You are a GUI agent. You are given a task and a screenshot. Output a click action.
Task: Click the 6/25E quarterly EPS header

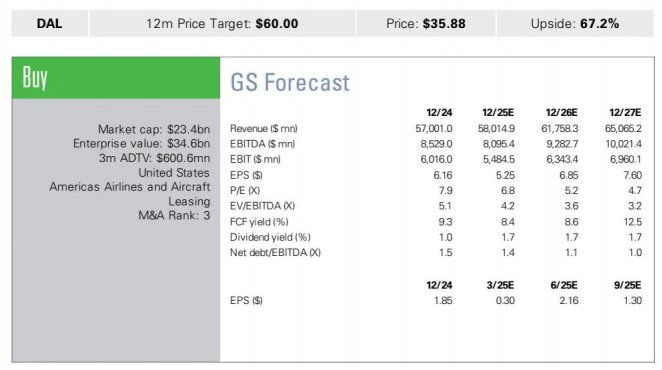564,286
